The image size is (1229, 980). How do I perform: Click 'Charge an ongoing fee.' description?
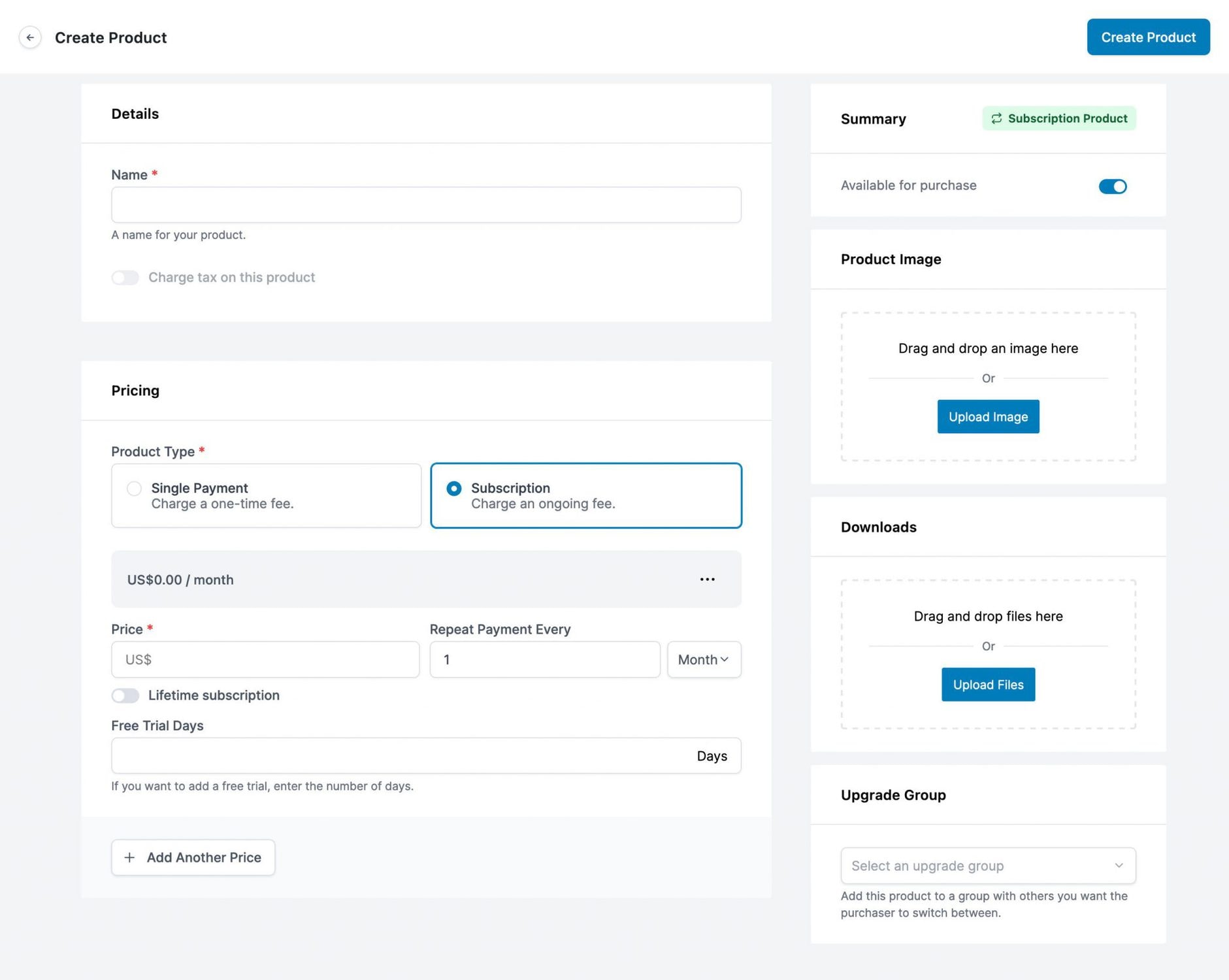(543, 504)
